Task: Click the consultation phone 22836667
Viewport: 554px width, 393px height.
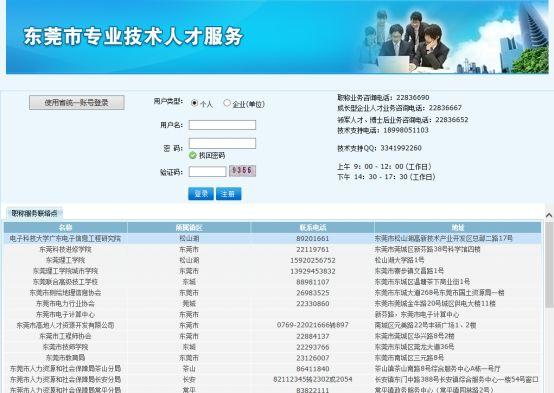Action: coord(445,108)
